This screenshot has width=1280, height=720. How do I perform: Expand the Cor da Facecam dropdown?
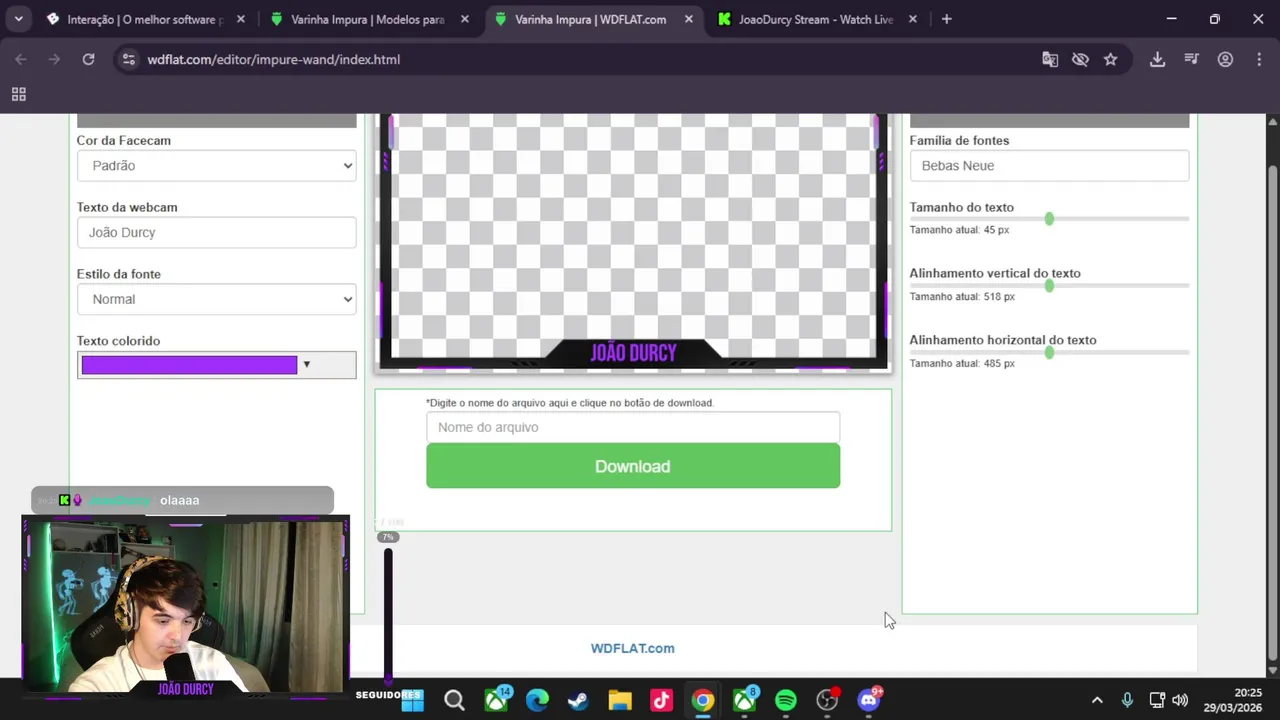coord(216,166)
